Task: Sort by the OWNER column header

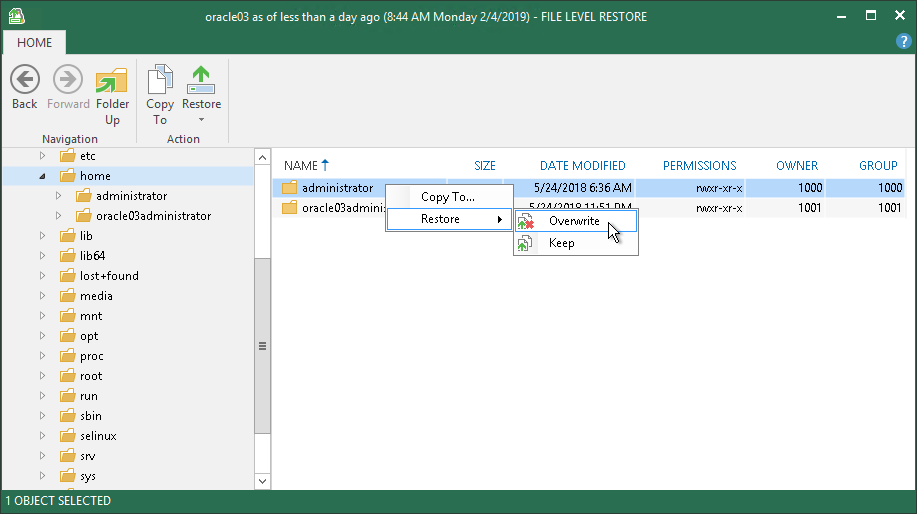Action: [x=797, y=165]
